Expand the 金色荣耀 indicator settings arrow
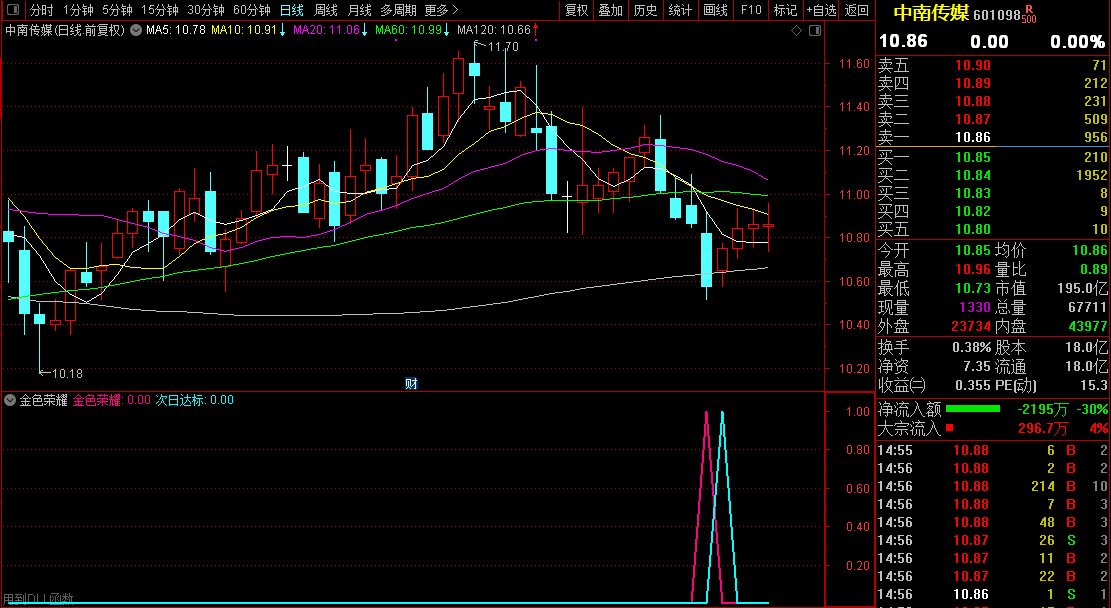 pyautogui.click(x=11, y=400)
